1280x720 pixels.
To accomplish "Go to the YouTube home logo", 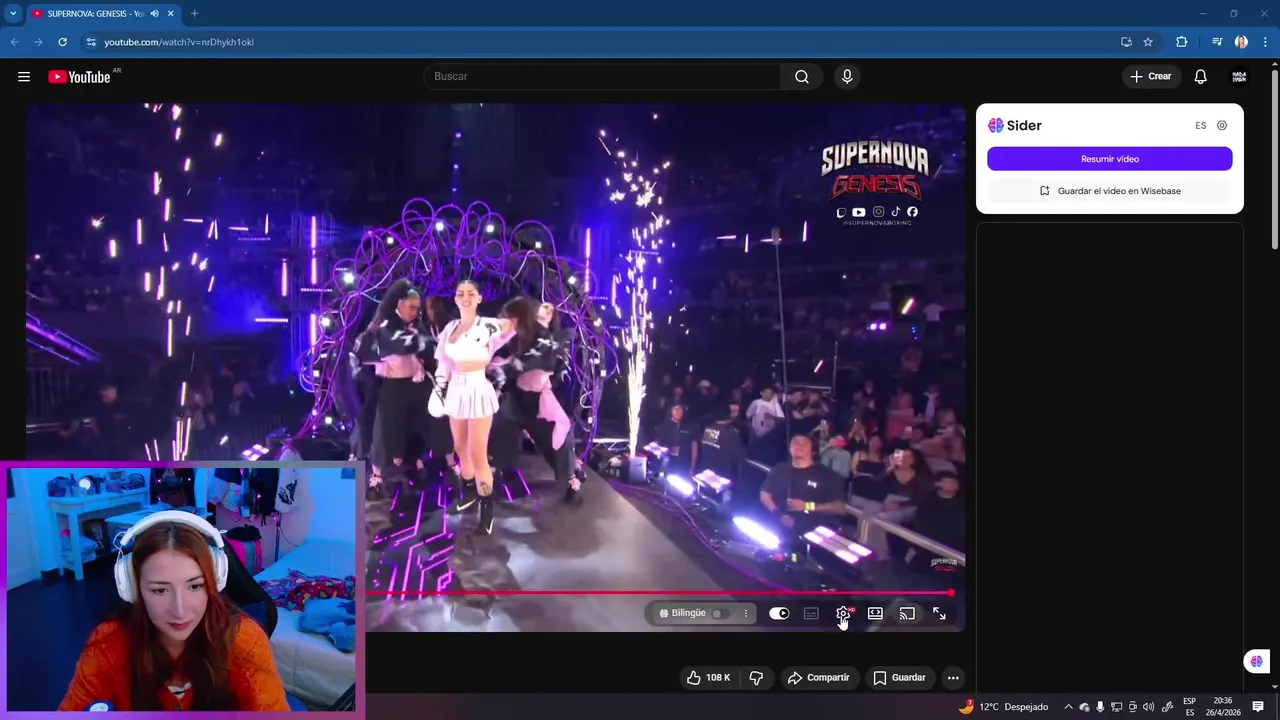I will pyautogui.click(x=79, y=77).
